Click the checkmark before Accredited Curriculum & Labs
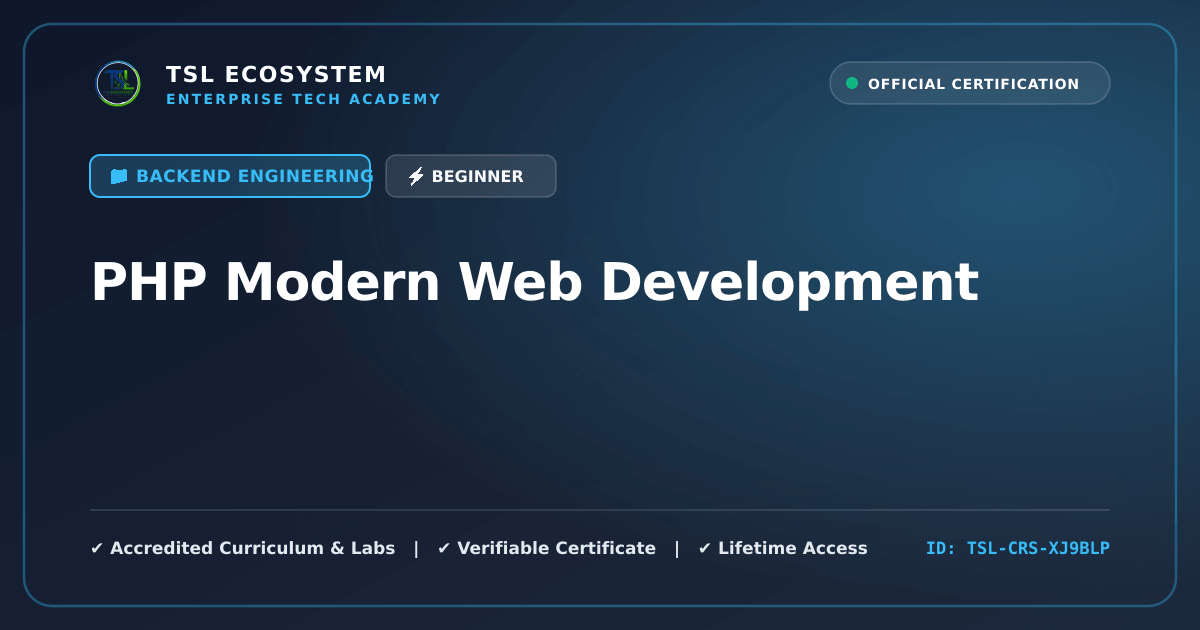The height and width of the screenshot is (630, 1200). pyautogui.click(x=97, y=548)
